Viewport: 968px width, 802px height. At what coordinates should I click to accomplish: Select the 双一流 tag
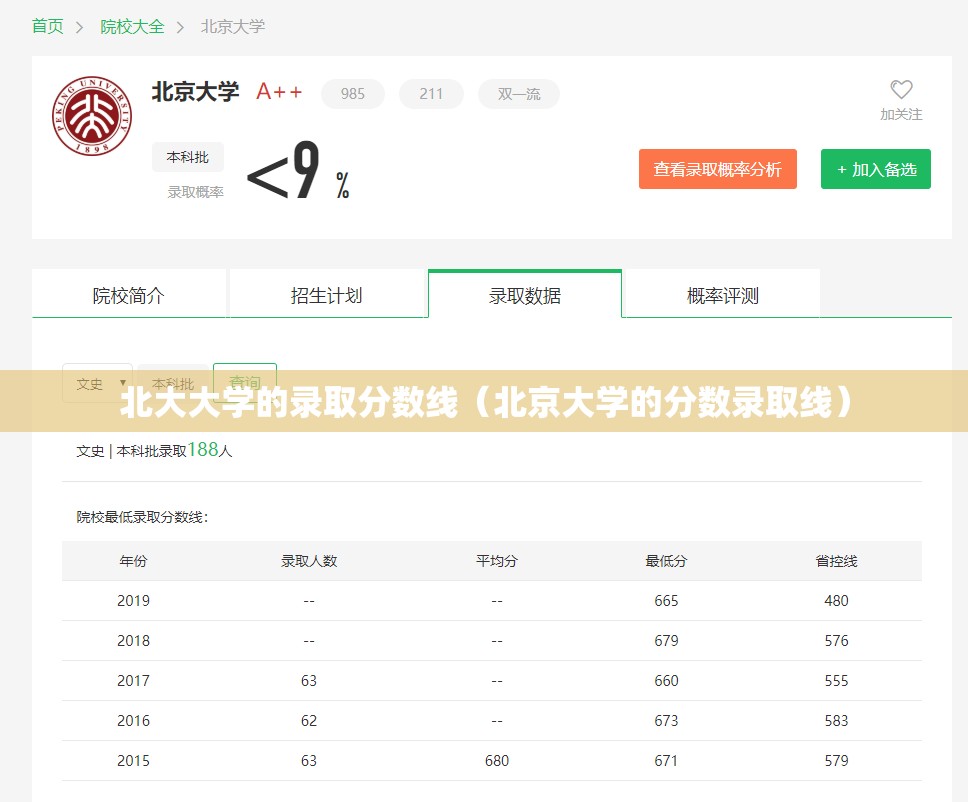pyautogui.click(x=519, y=94)
